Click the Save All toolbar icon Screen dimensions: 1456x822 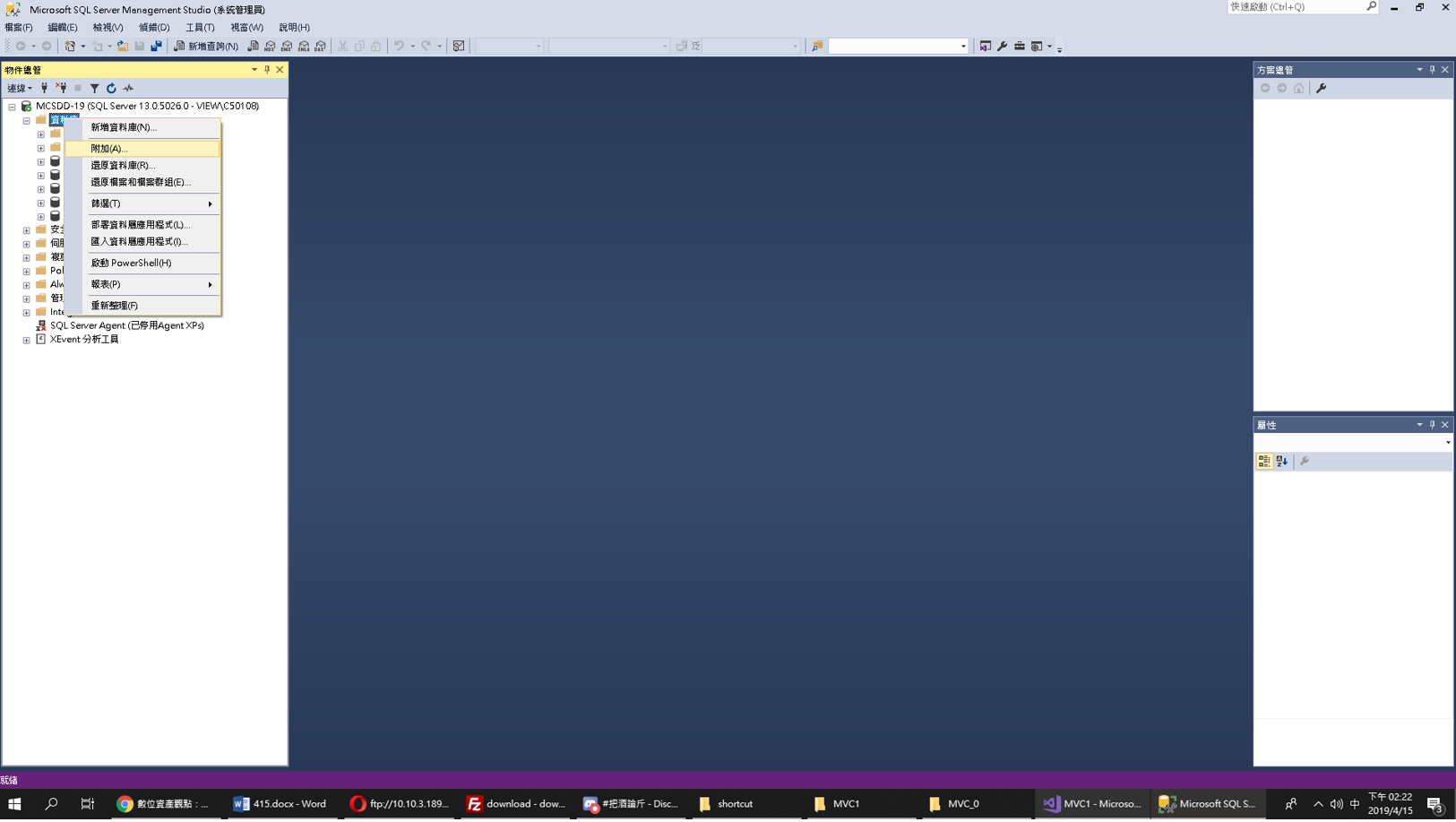(156, 46)
